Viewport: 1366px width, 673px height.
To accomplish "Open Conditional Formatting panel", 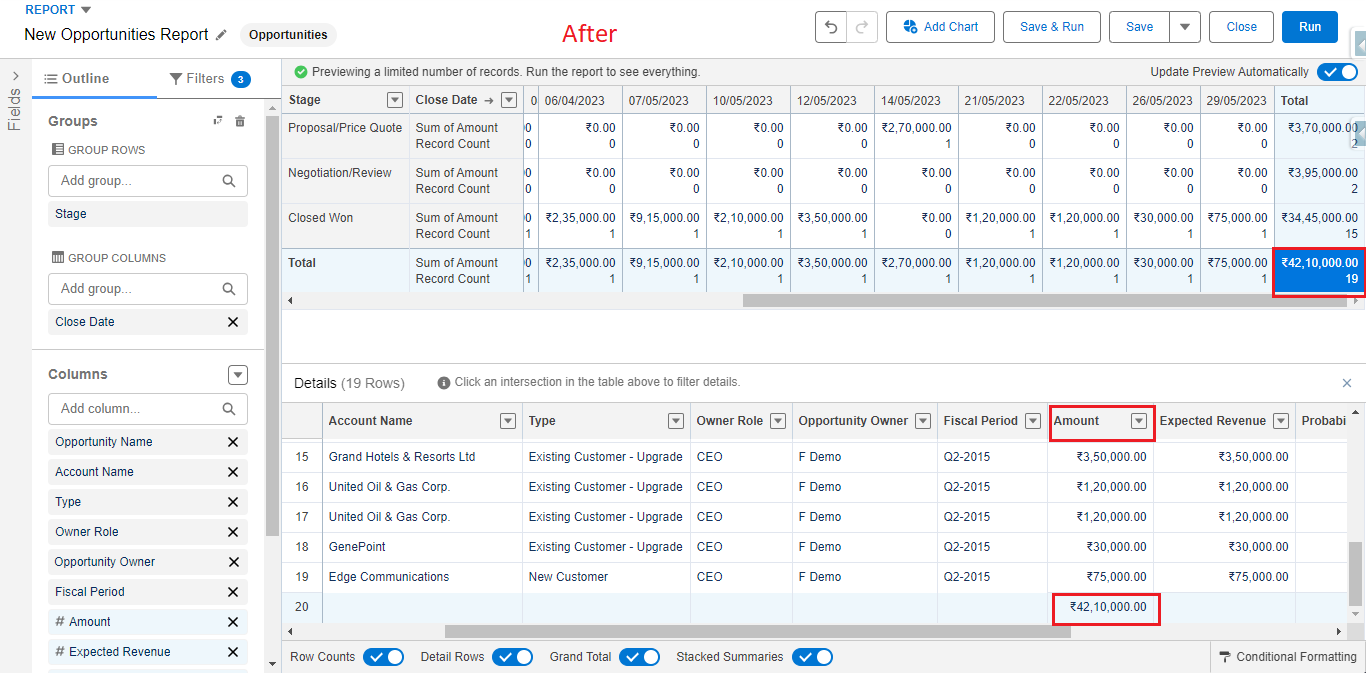I will pyautogui.click(x=1289, y=656).
